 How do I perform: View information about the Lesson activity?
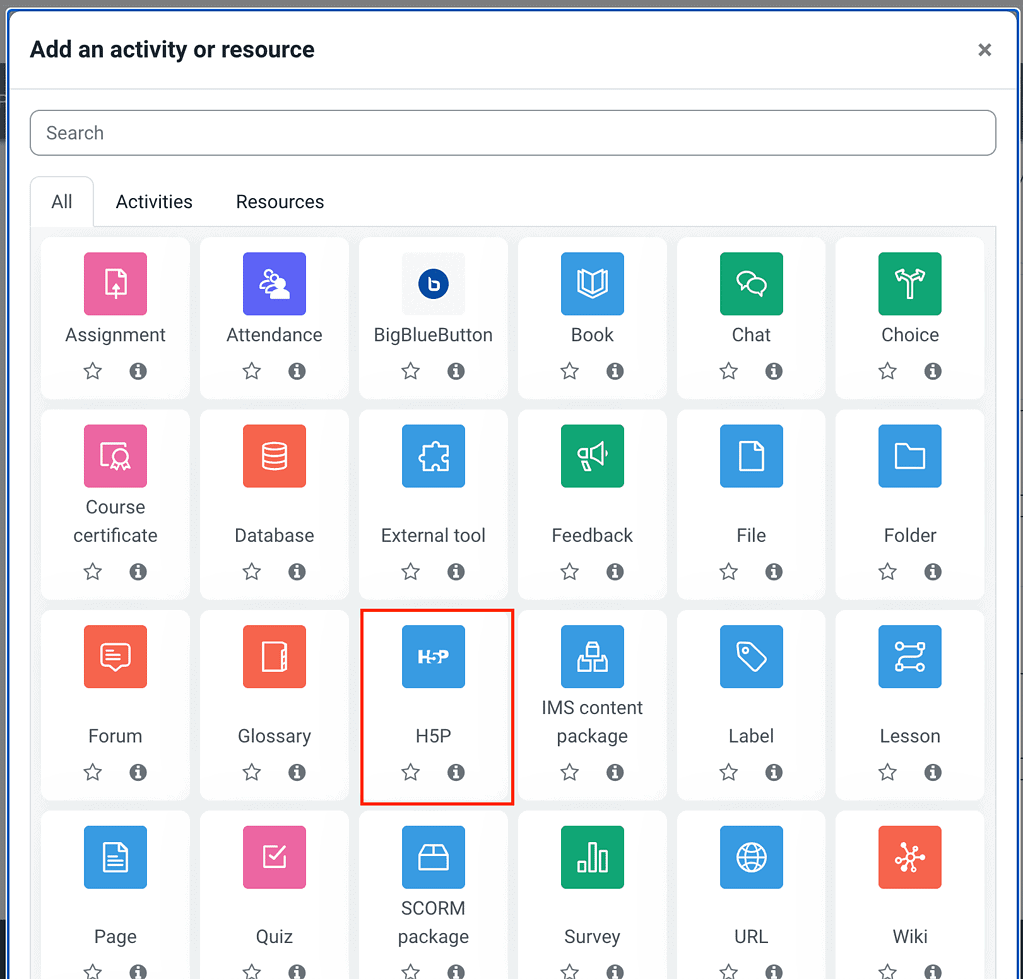tap(933, 772)
